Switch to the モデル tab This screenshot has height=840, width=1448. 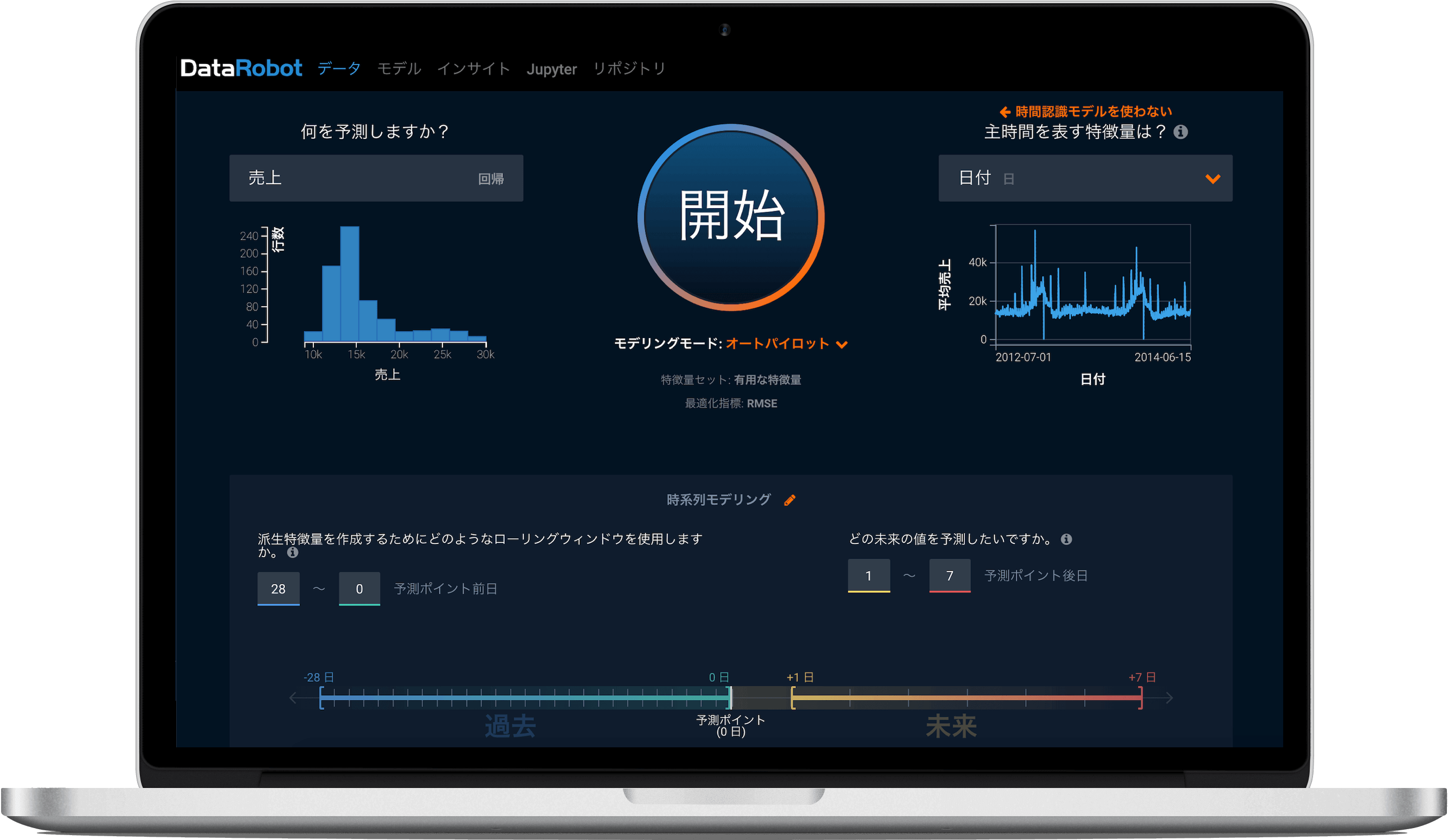click(399, 69)
